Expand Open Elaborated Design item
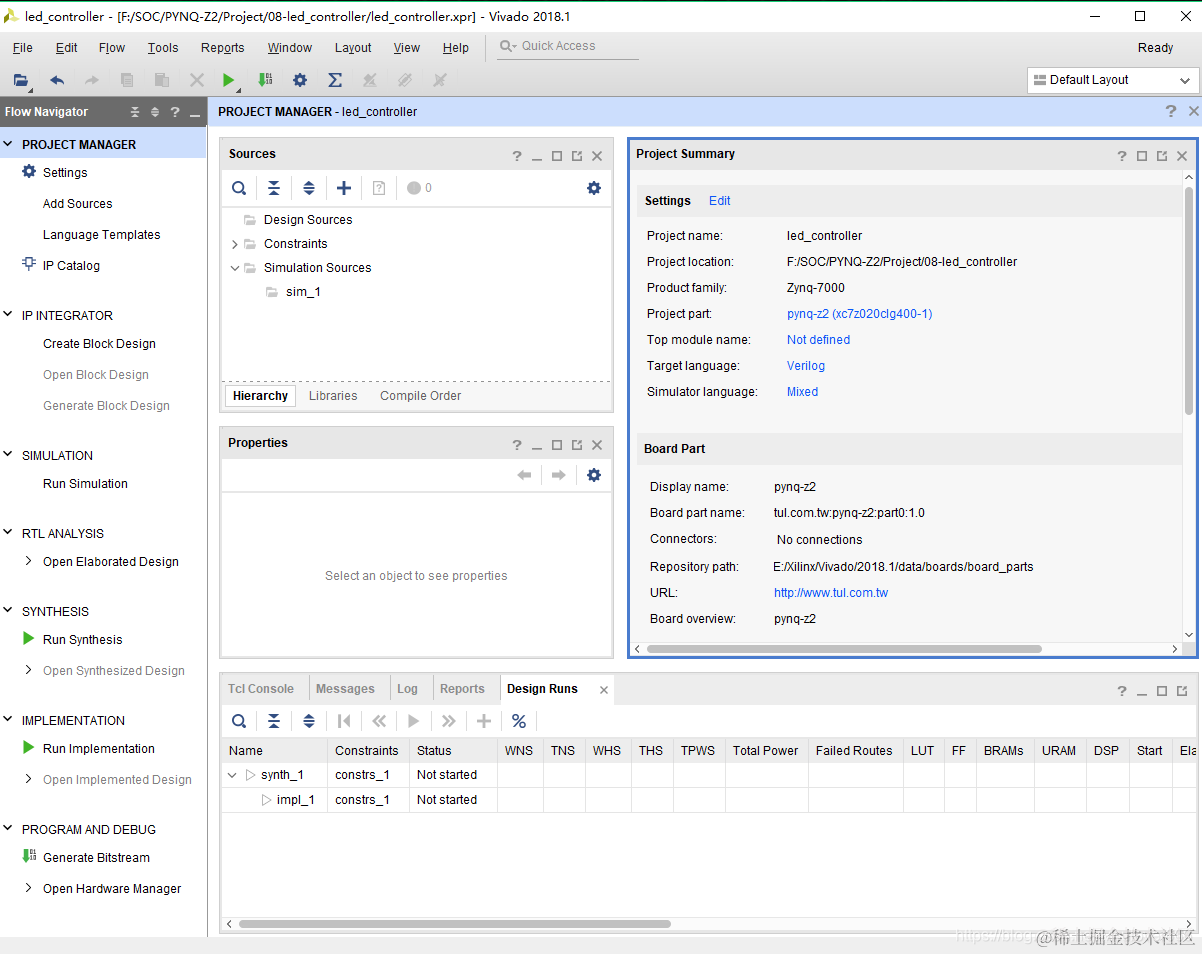This screenshot has width=1202, height=954. click(x=28, y=561)
